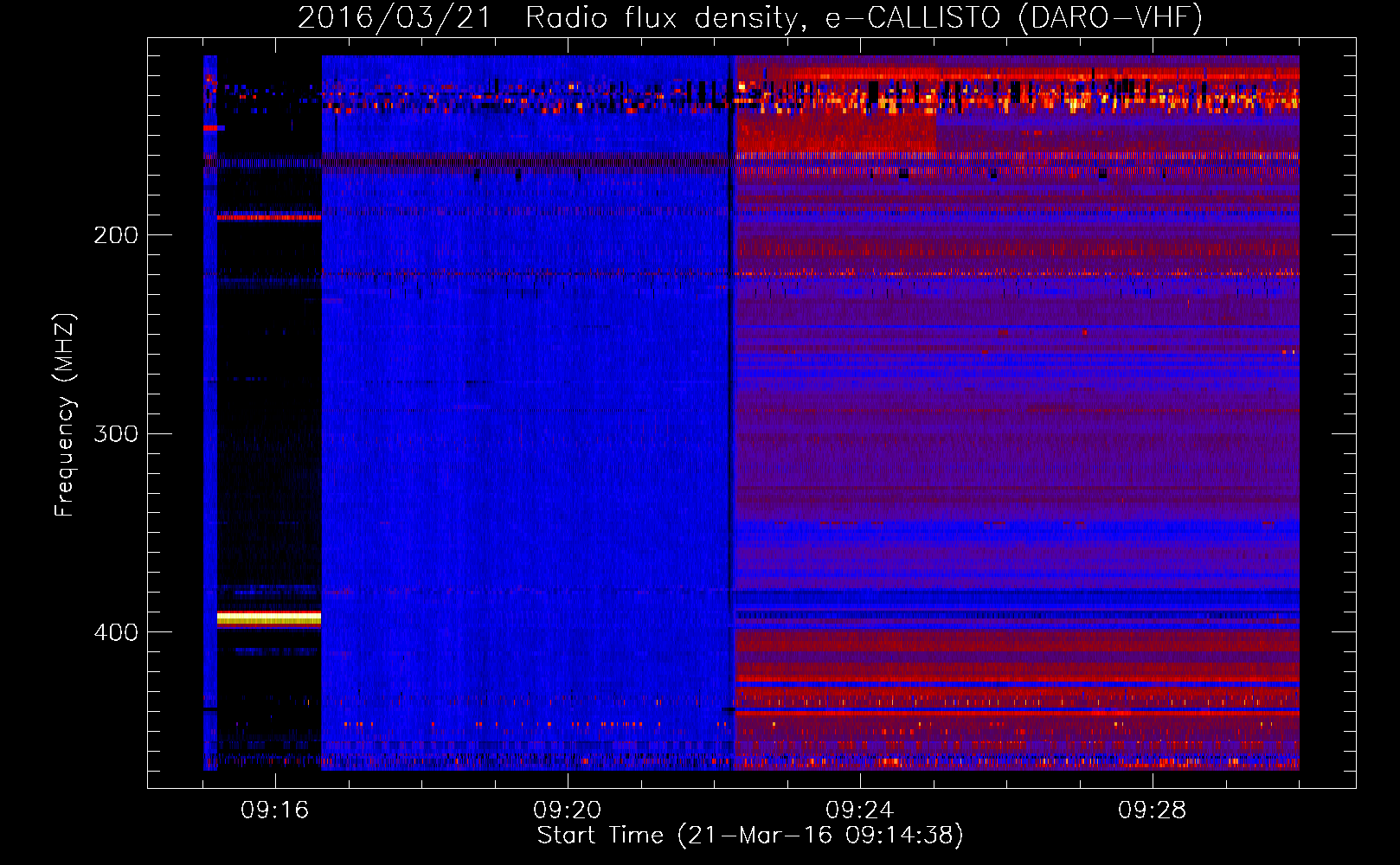Image resolution: width=1400 pixels, height=865 pixels.
Task: Click the "Start Time (21-Mar-16 09:14:38)" axis label
Action: coord(750,836)
